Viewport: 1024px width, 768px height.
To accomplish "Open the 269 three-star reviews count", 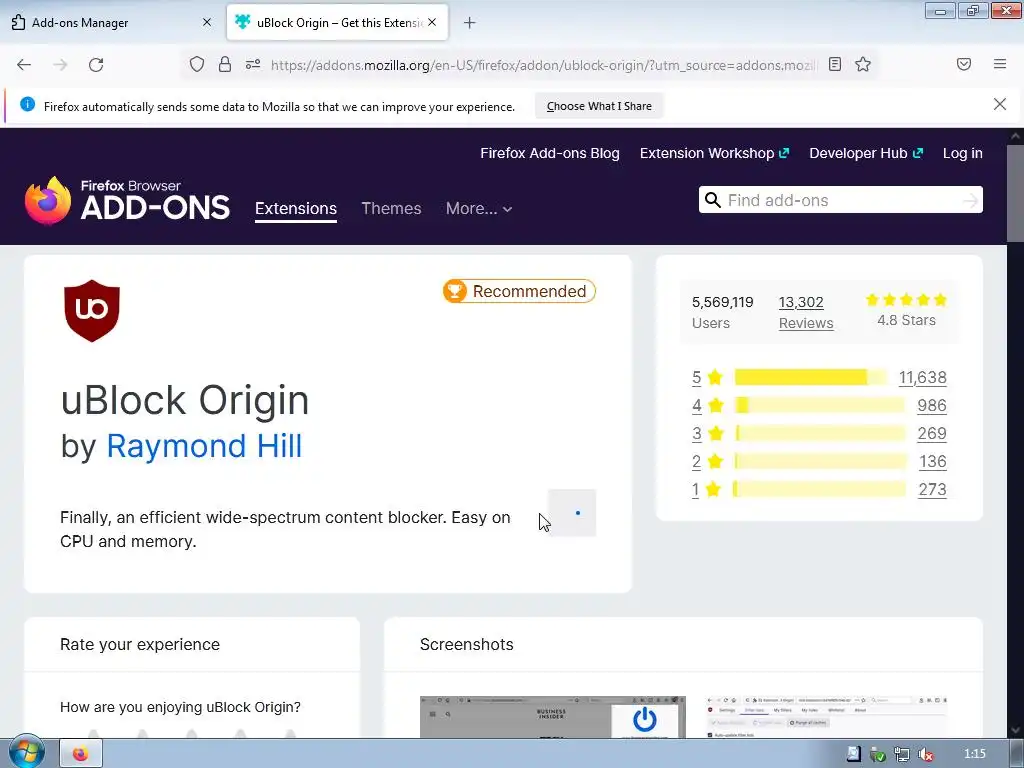I will (x=932, y=434).
